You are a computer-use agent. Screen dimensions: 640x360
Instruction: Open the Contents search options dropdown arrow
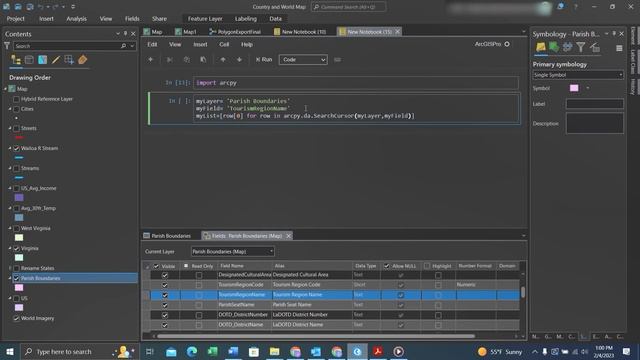[132, 46]
